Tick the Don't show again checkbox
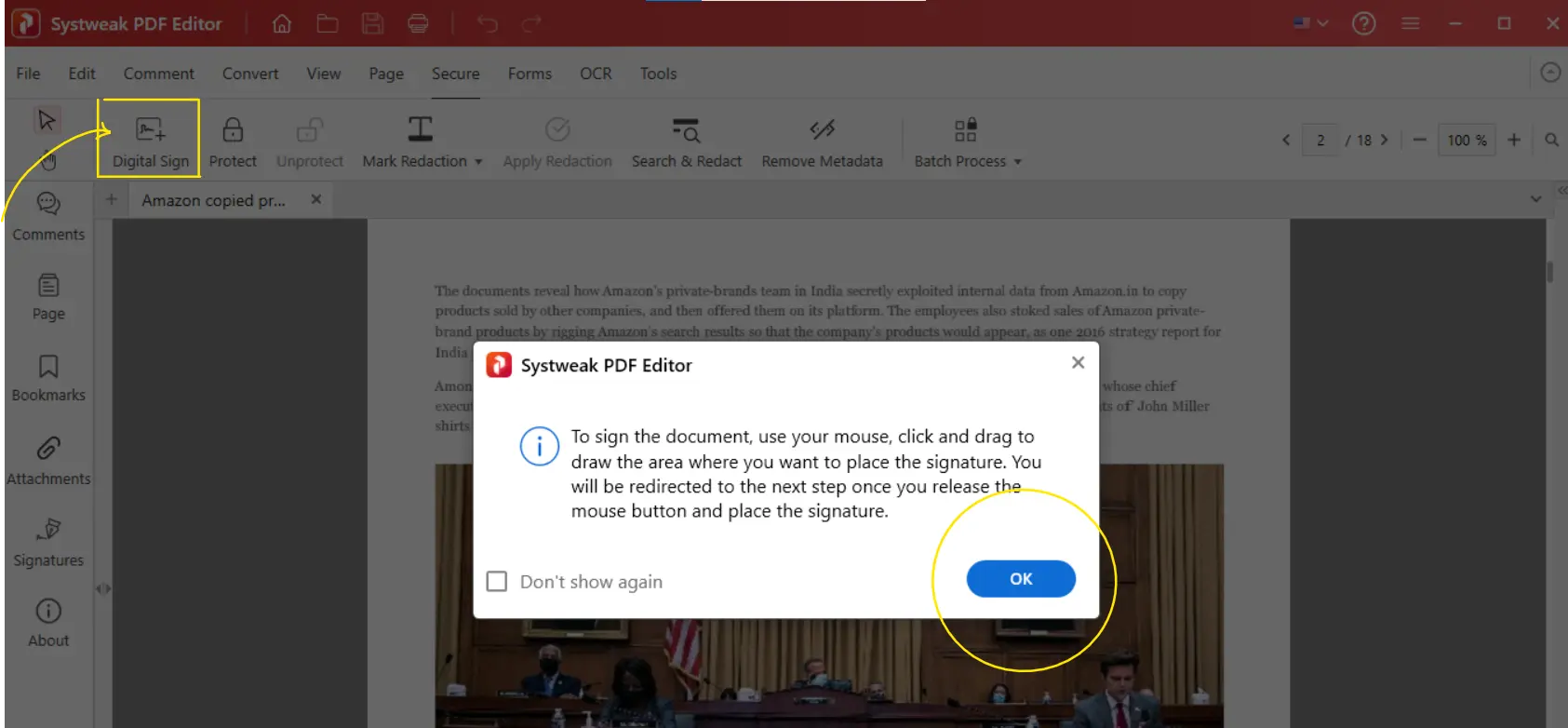Image resolution: width=1568 pixels, height=728 pixels. (x=497, y=582)
